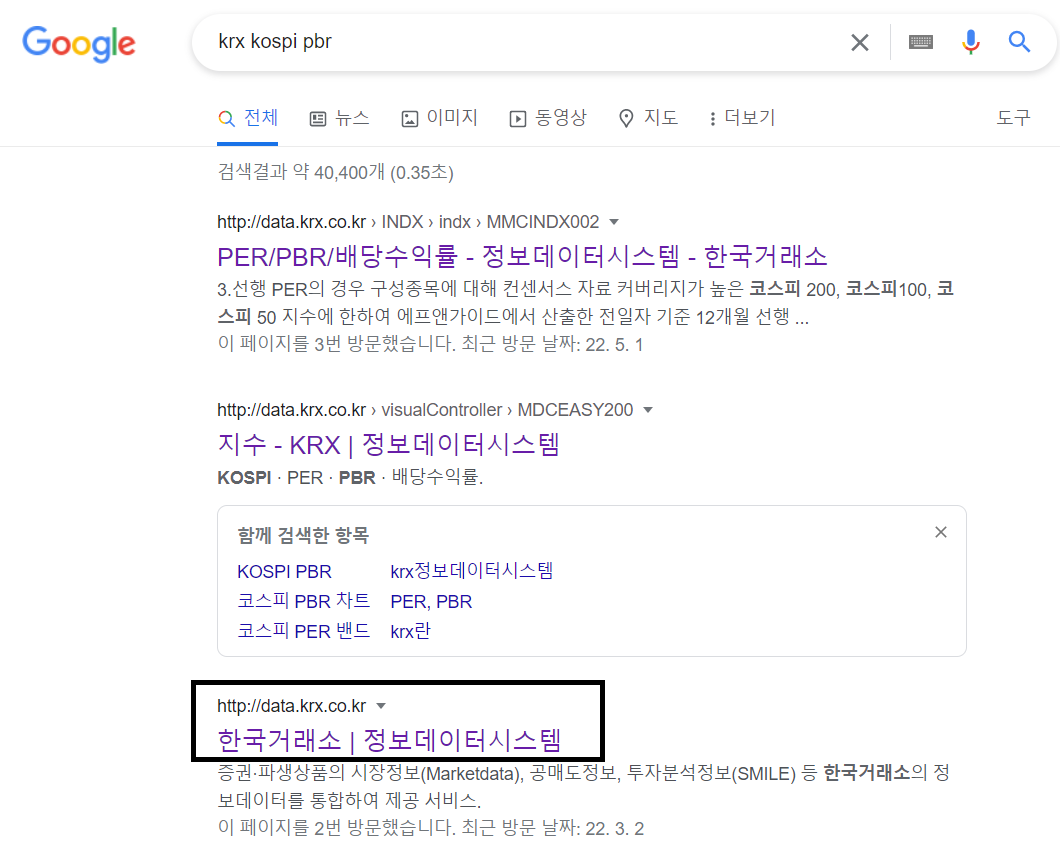Viewport: 1060px width, 856px height.
Task: Select the 코스피 PER 밴드 related search
Action: point(304,631)
